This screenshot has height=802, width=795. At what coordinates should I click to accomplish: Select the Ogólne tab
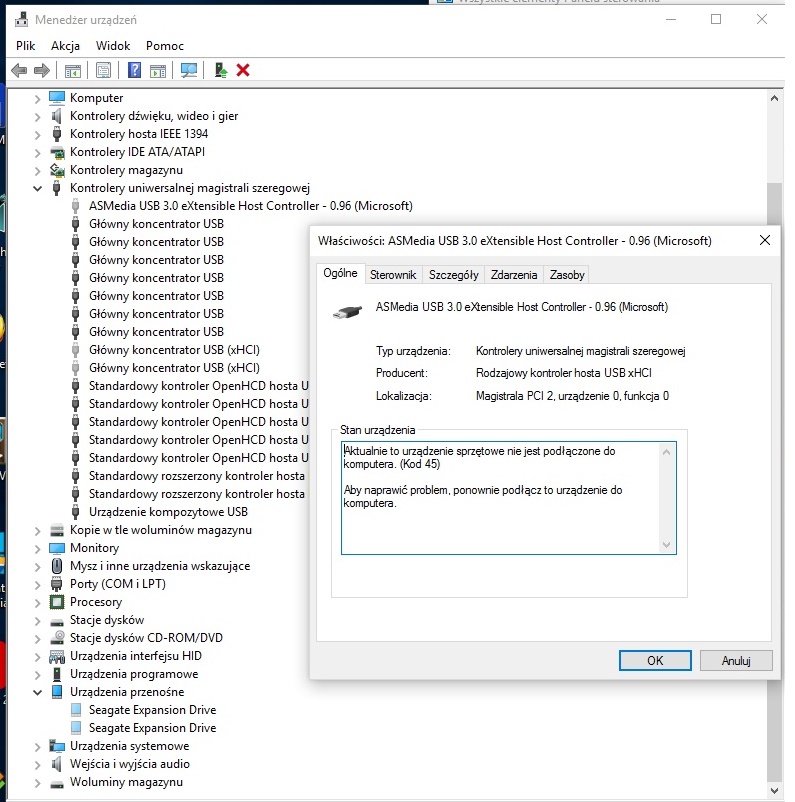(x=340, y=274)
